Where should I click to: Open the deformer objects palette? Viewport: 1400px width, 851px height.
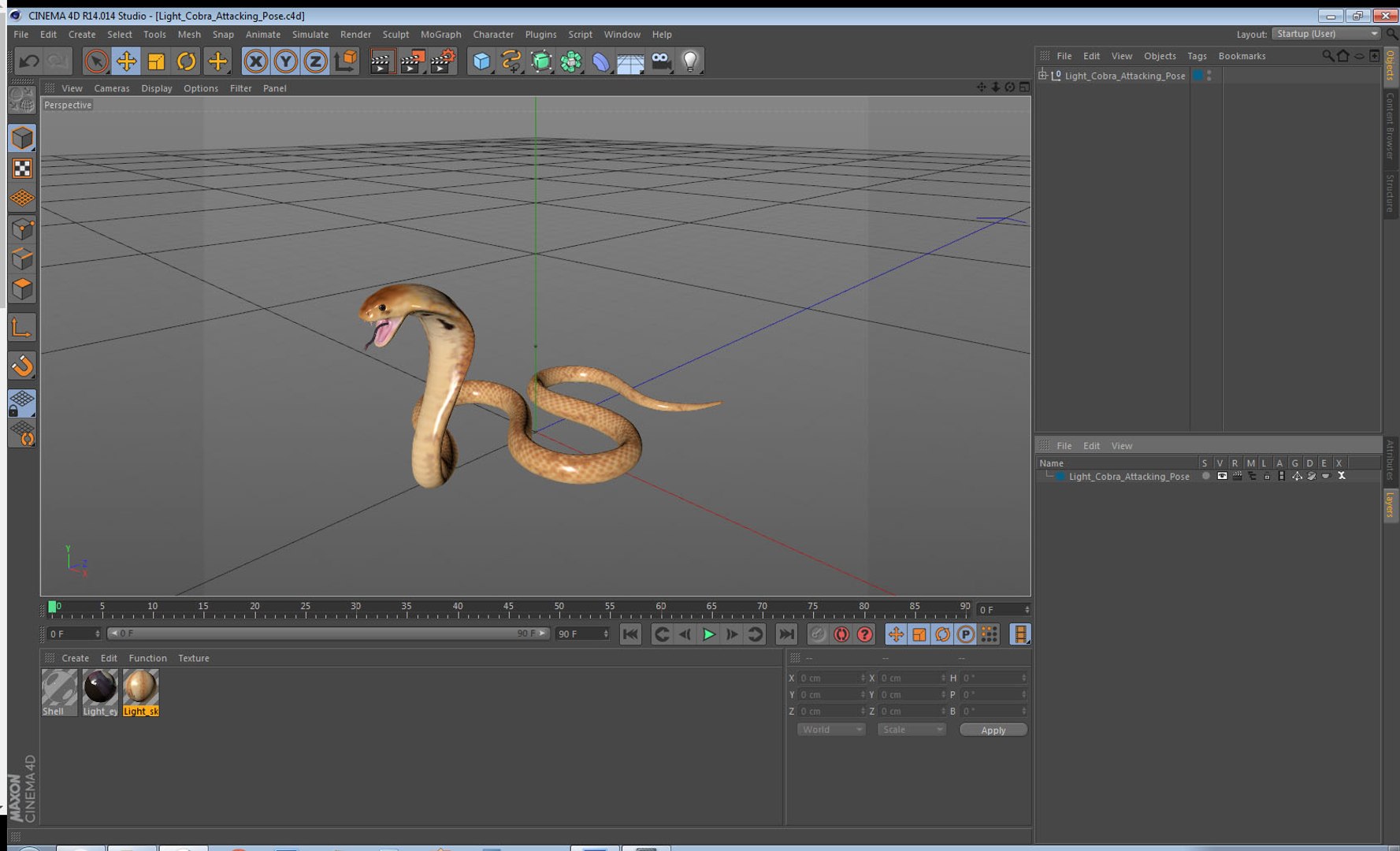point(601,61)
